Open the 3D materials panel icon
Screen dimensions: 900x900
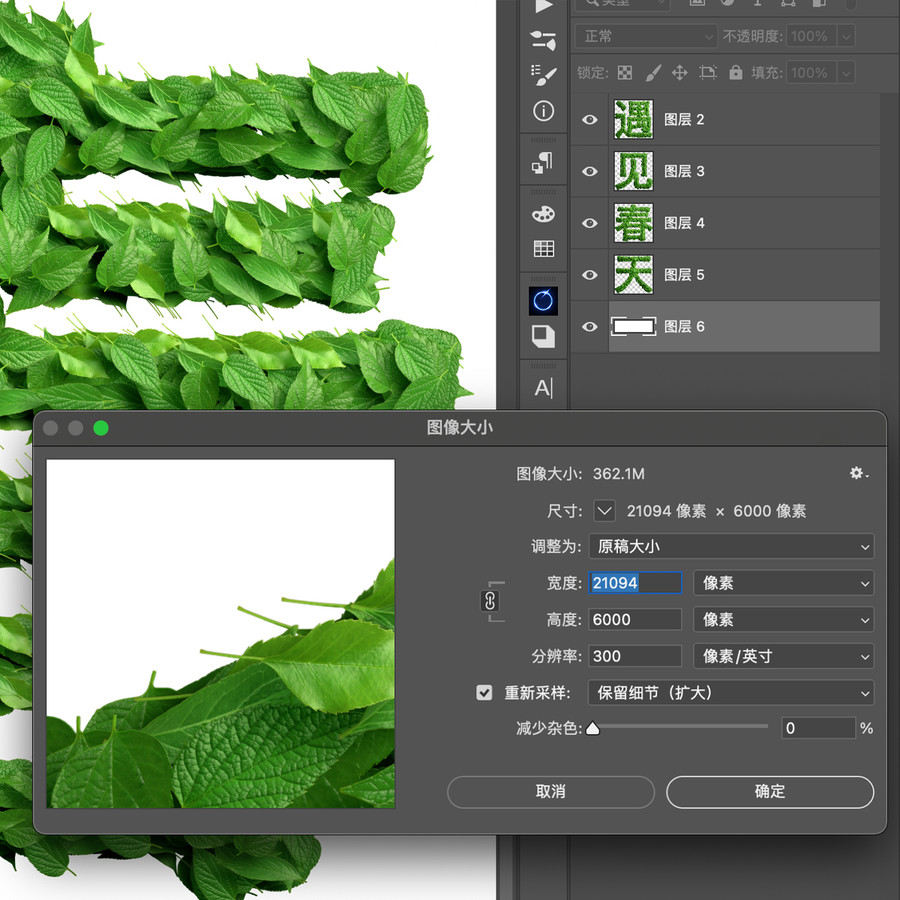(x=543, y=336)
